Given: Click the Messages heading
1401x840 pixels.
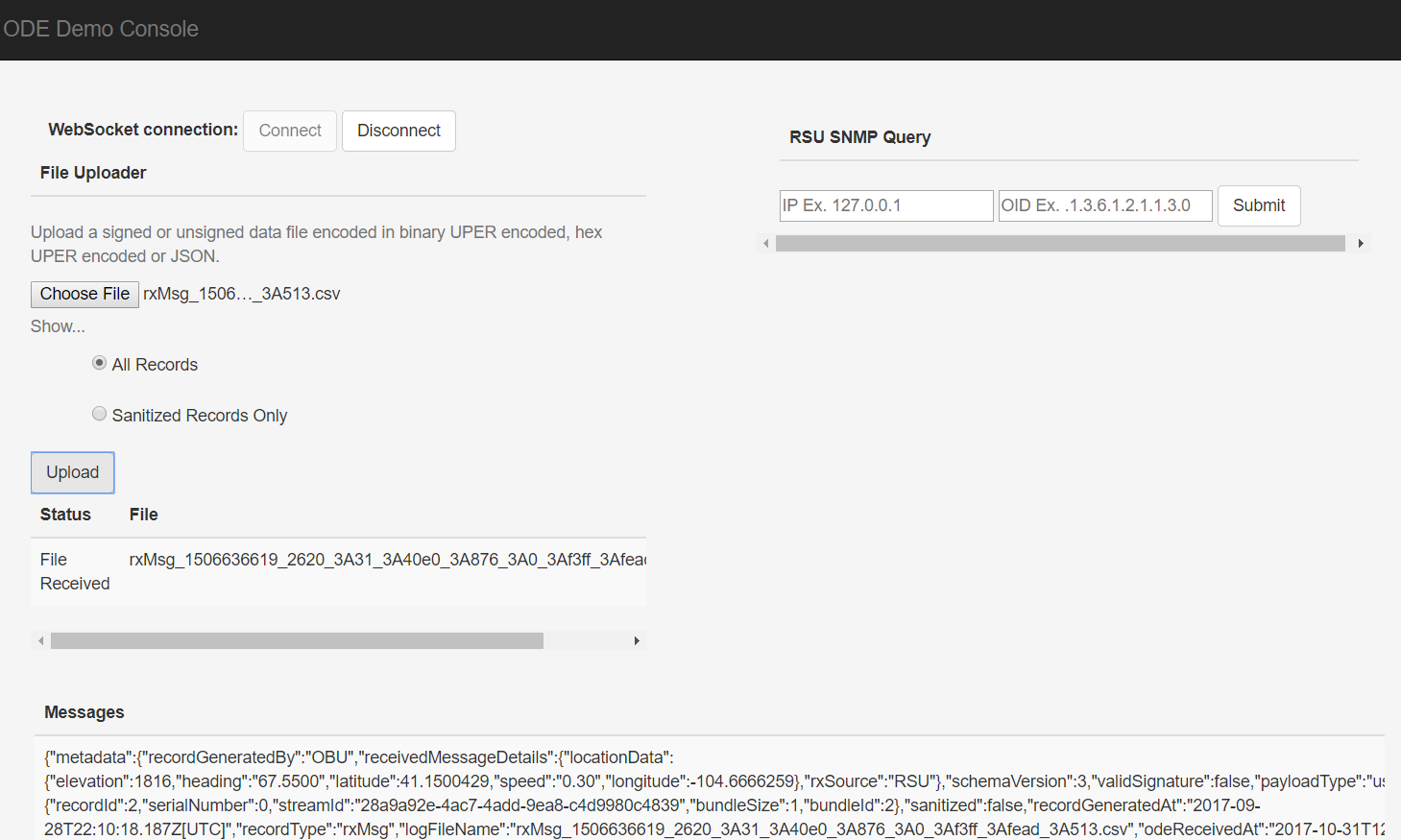Looking at the screenshot, I should (85, 712).
